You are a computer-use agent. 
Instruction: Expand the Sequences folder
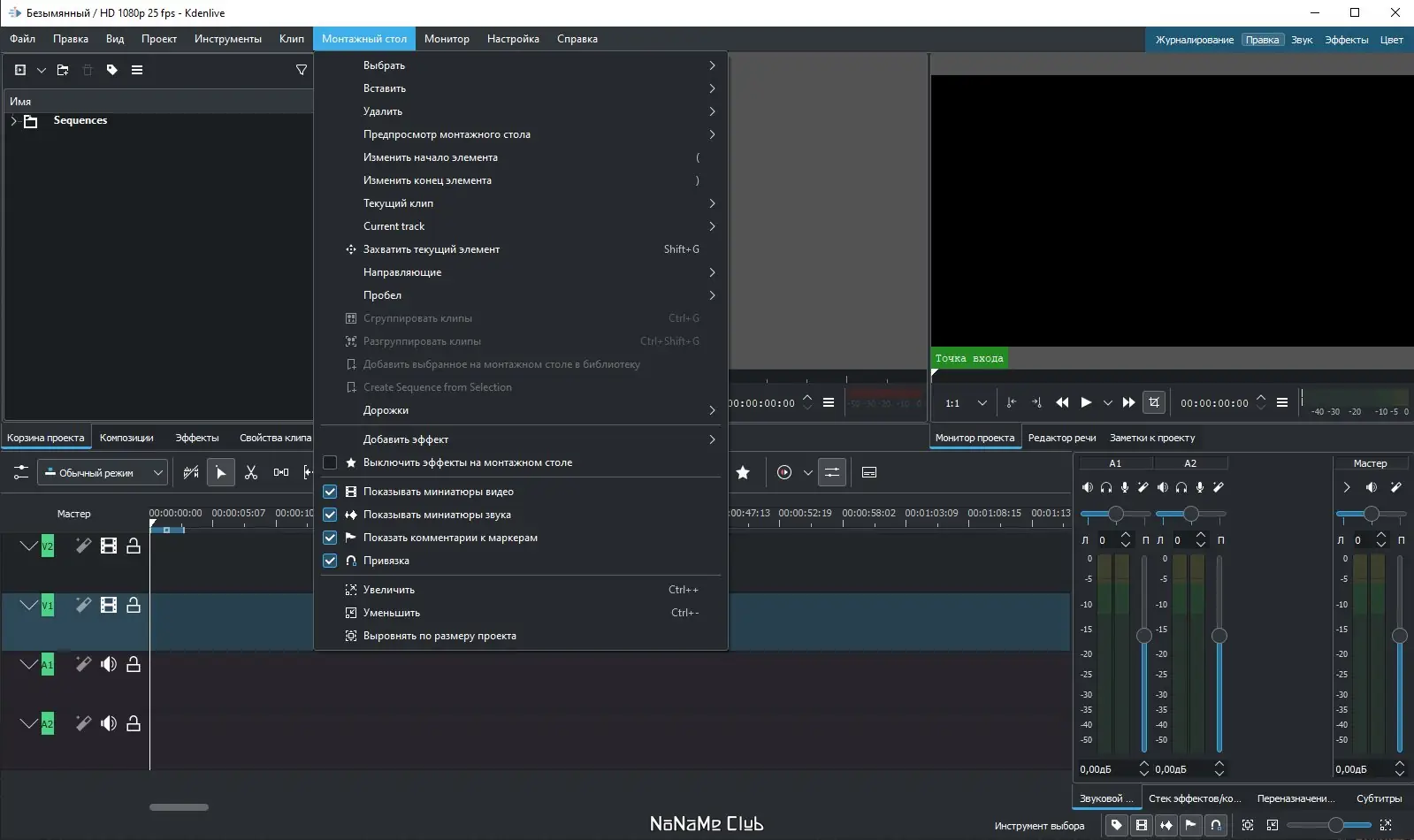[13, 121]
